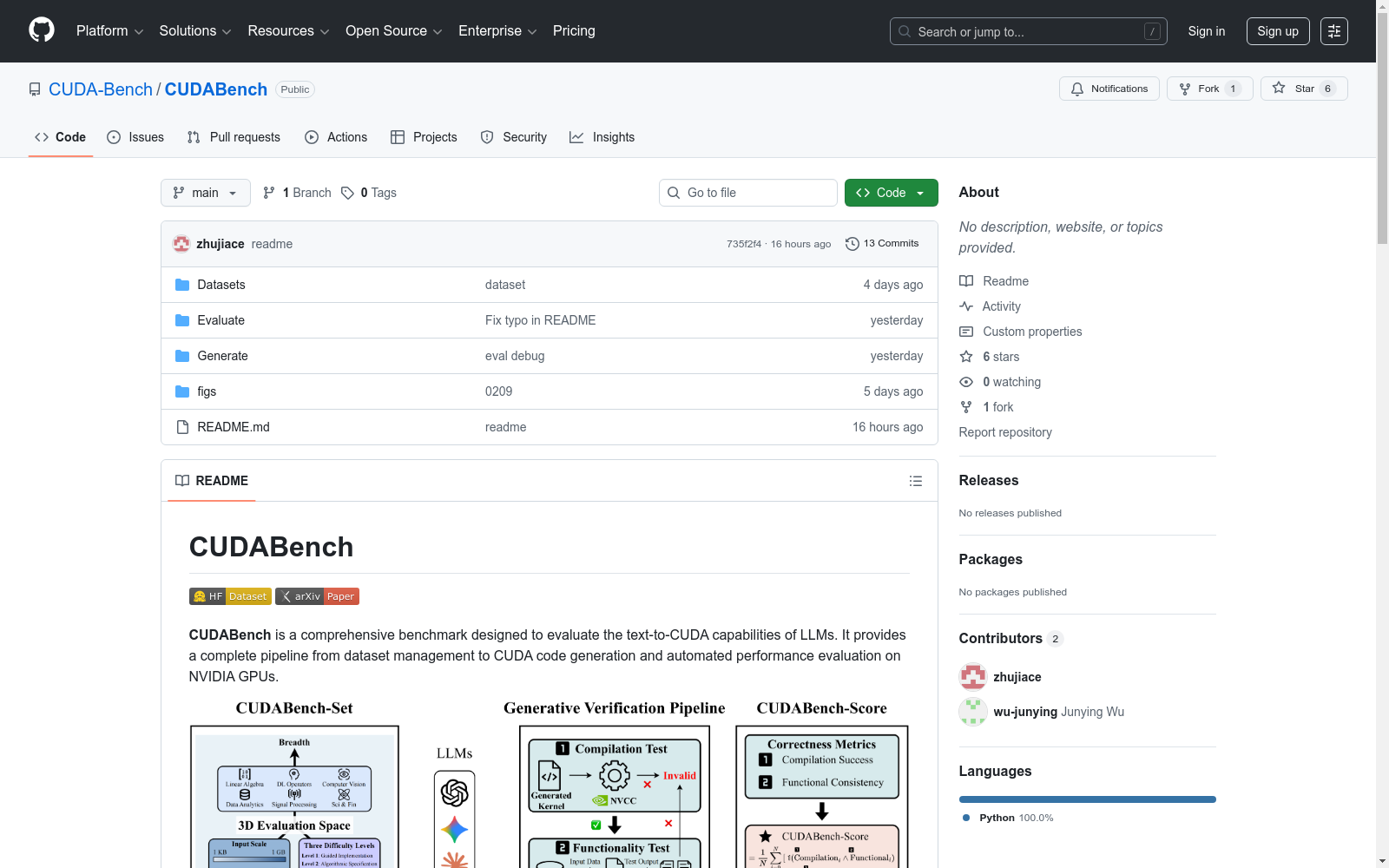Click the Python 100.0% language label
The height and width of the screenshot is (868, 1389).
pos(1008,818)
